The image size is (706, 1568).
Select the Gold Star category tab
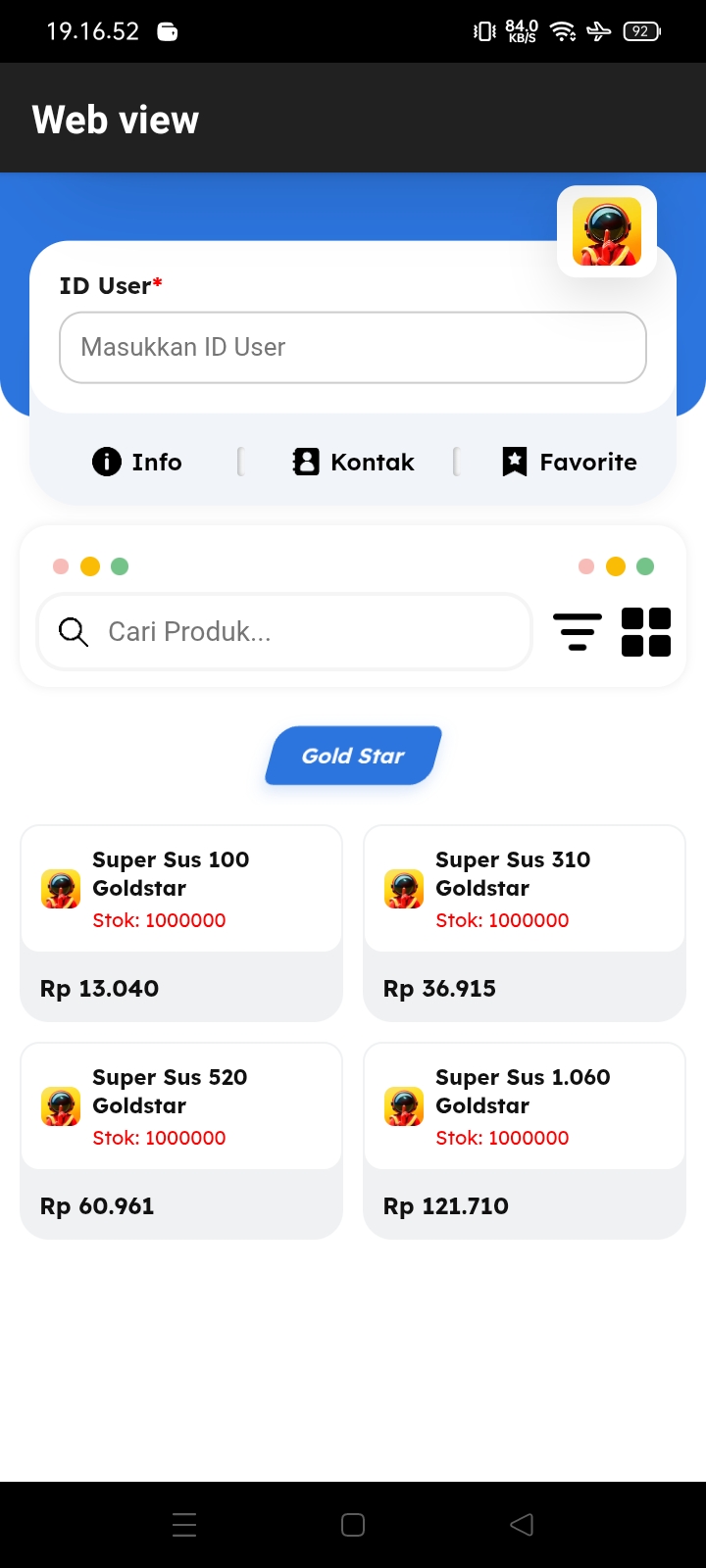click(x=353, y=756)
